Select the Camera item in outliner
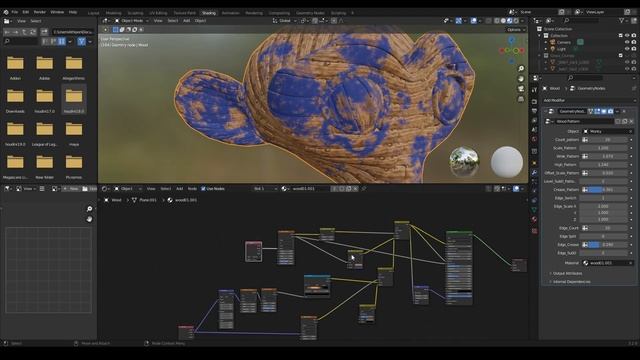 click(564, 42)
